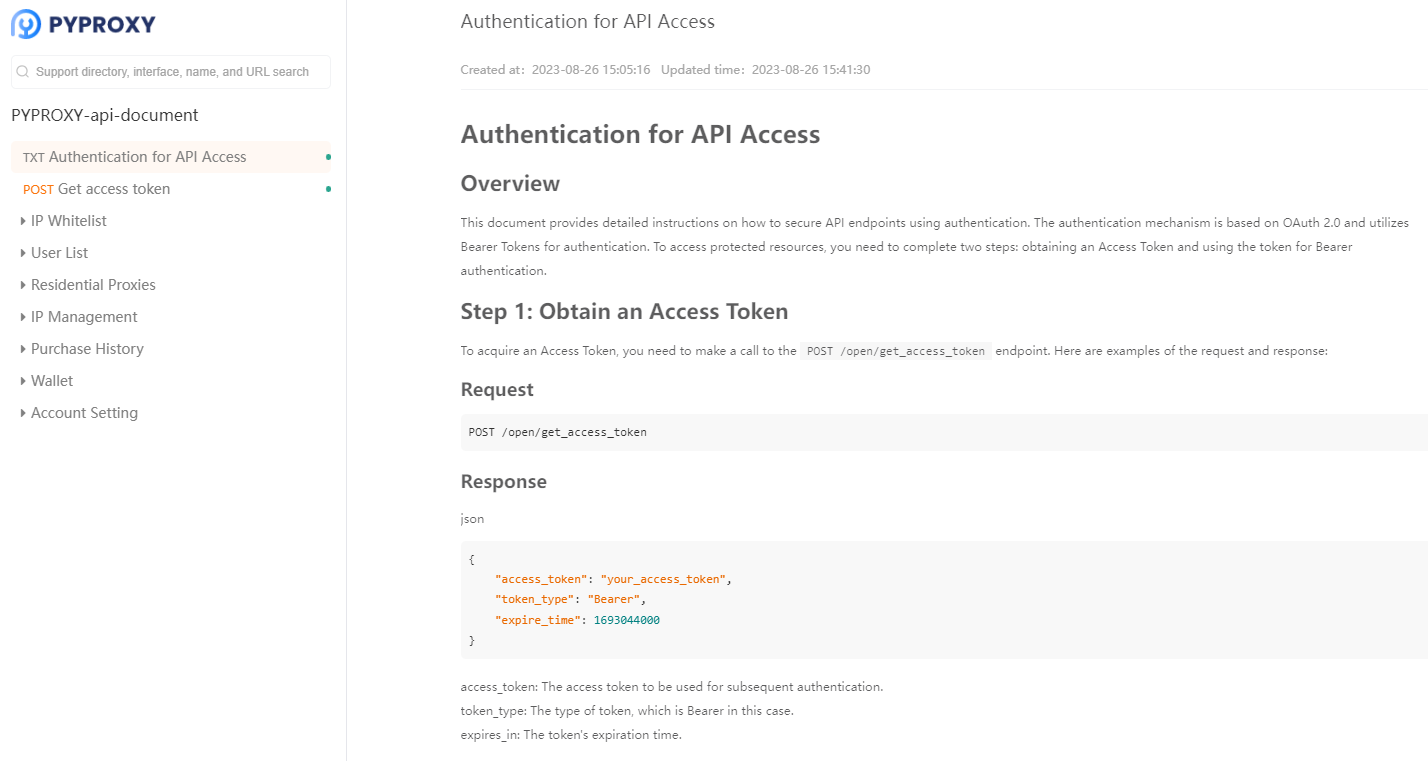
Task: Open the IP Management label
Action: 84,317
